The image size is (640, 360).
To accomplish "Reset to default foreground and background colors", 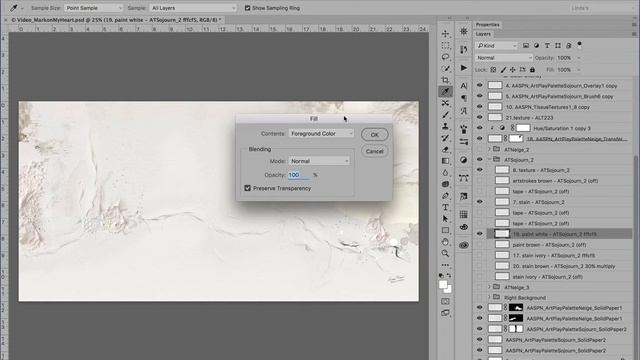I will pos(441,276).
